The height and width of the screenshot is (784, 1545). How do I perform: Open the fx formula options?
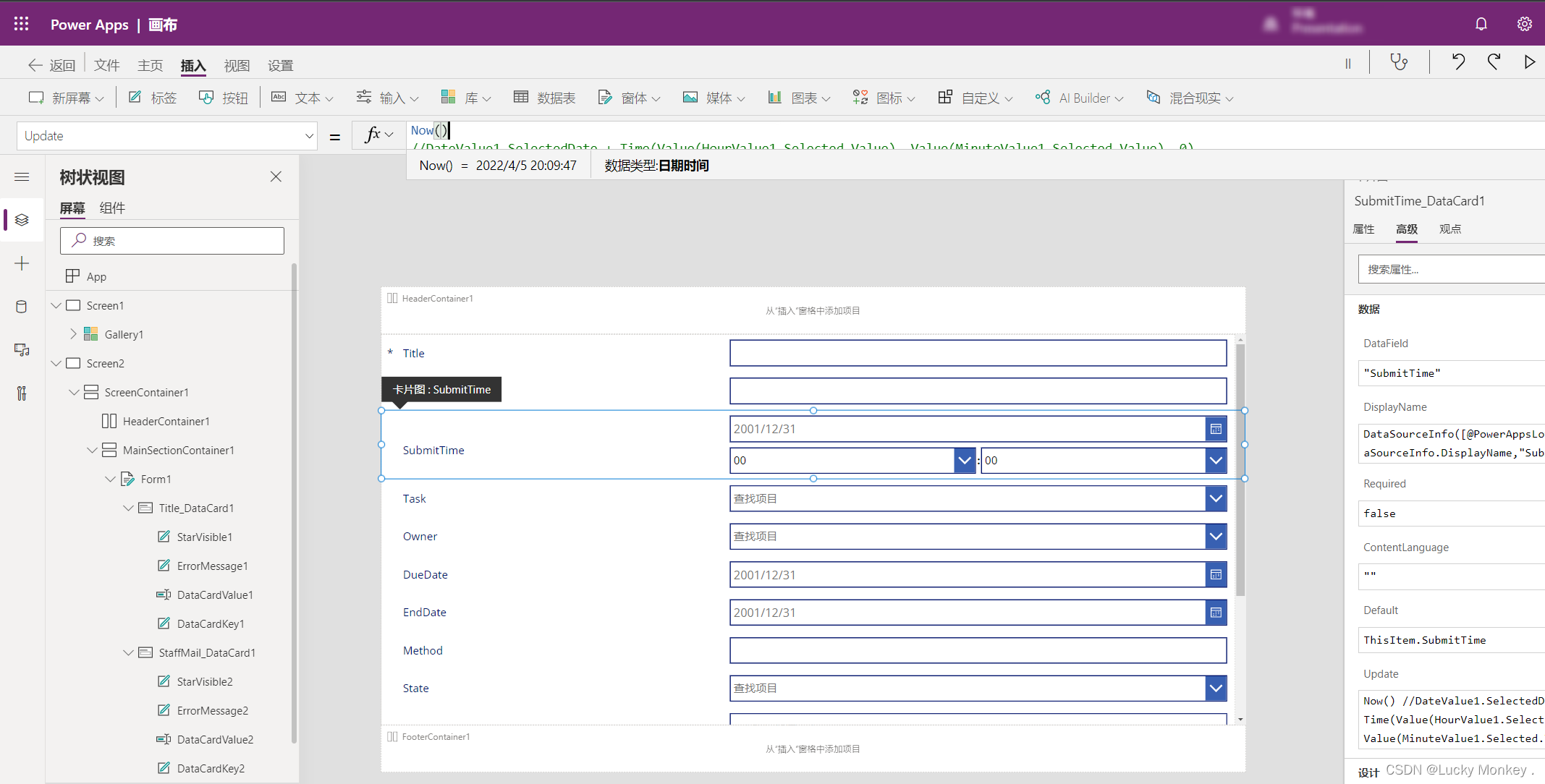pos(379,135)
